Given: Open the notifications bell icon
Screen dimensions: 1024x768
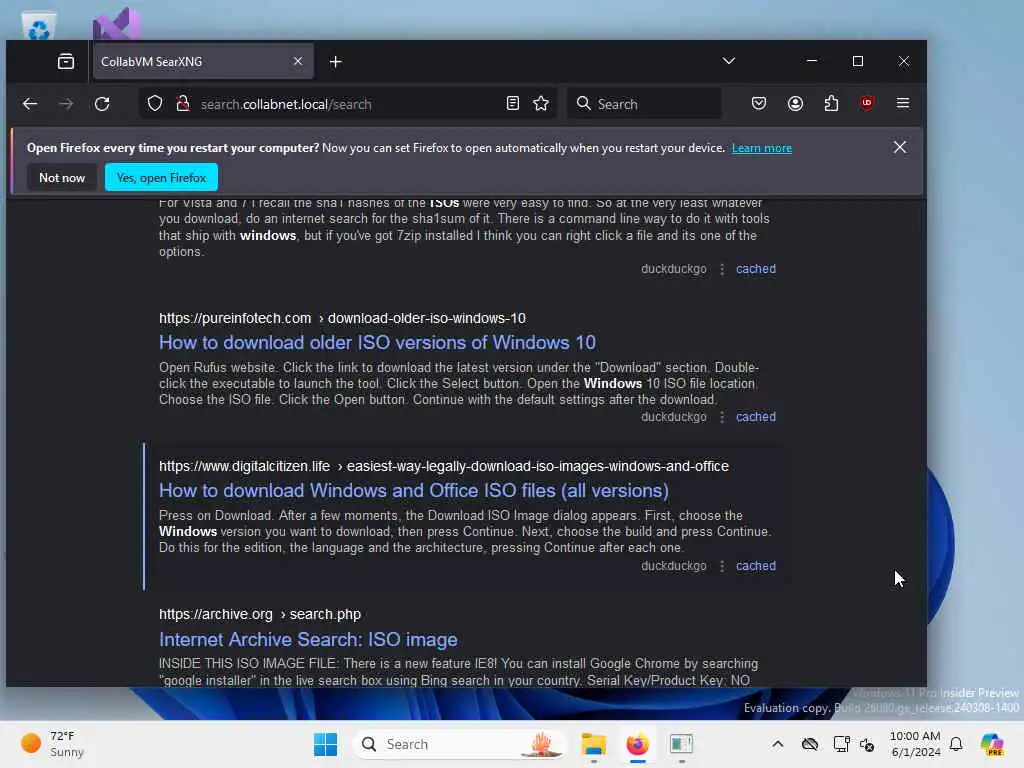Looking at the screenshot, I should pos(956,744).
